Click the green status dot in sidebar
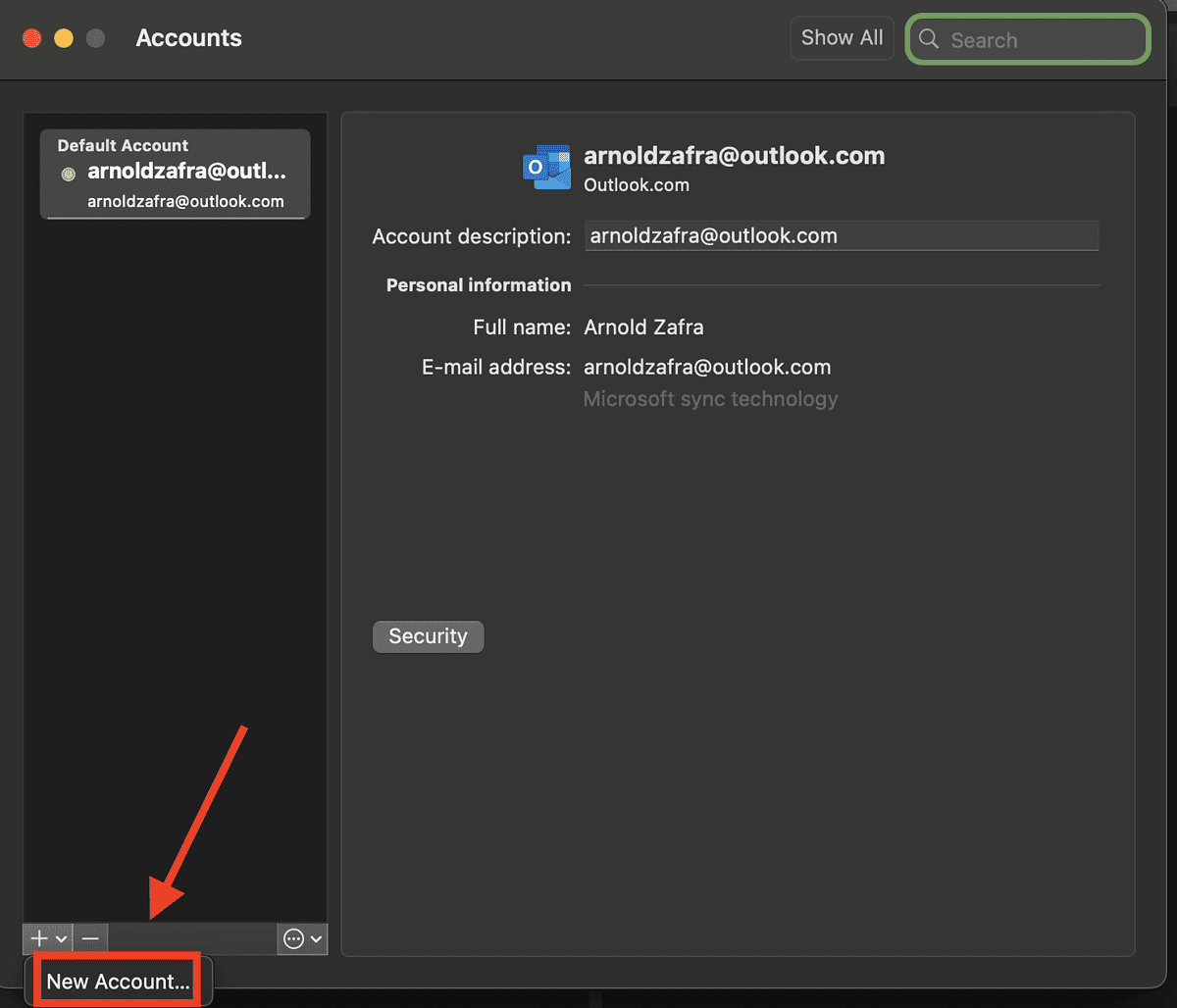This screenshot has height=1008, width=1177. (x=69, y=174)
